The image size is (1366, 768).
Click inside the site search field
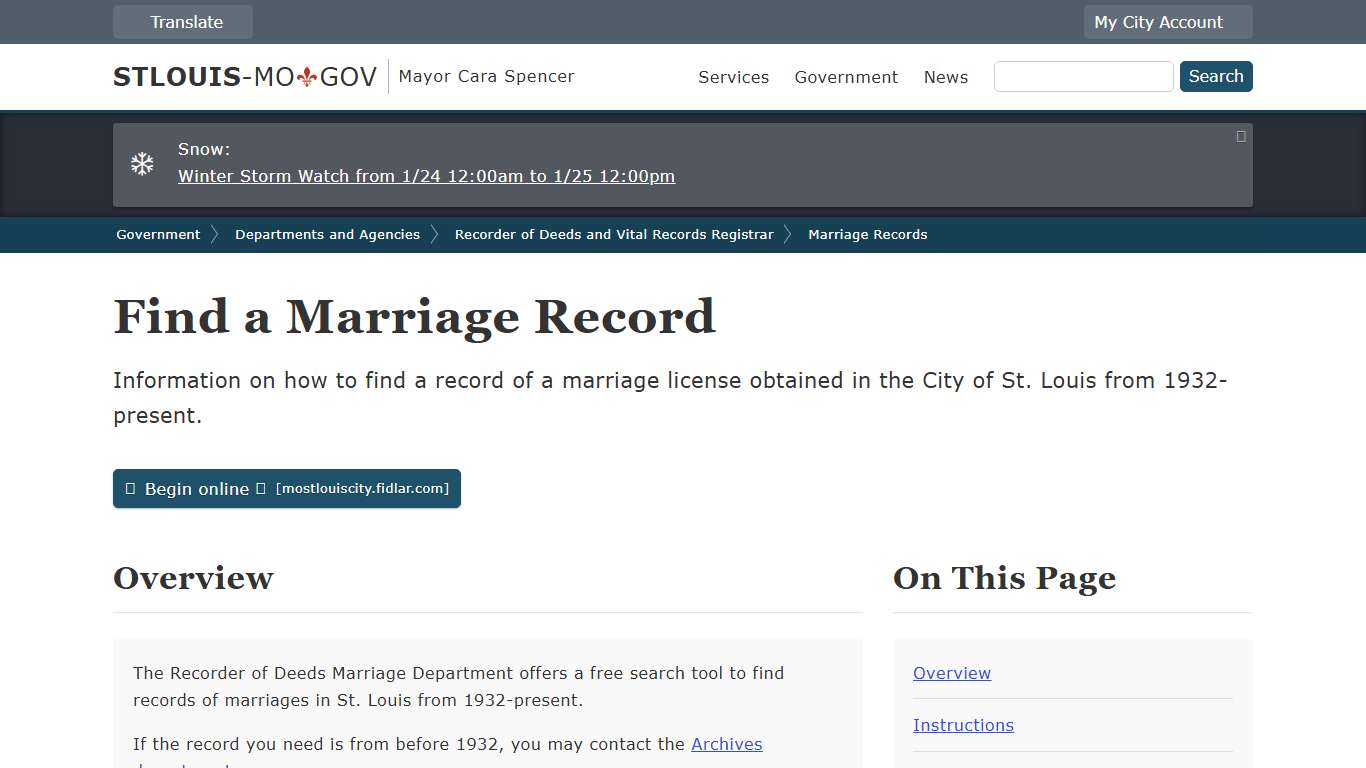click(1083, 76)
